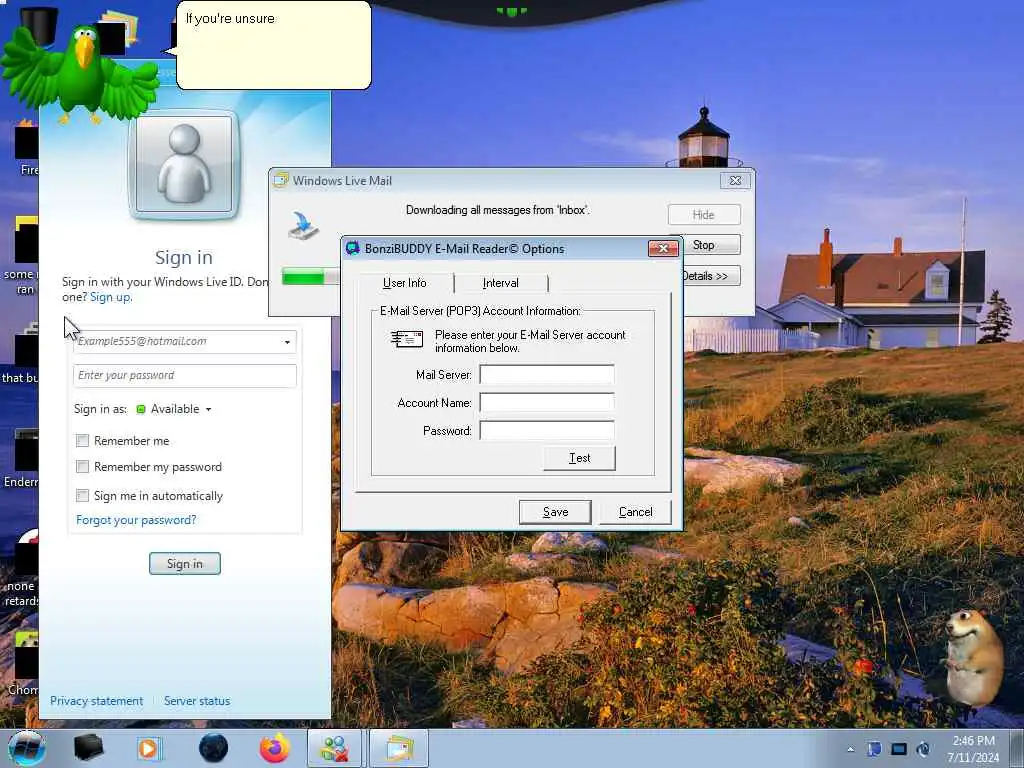Enable Sign me in automatically
The height and width of the screenshot is (768, 1024).
pyautogui.click(x=82, y=496)
